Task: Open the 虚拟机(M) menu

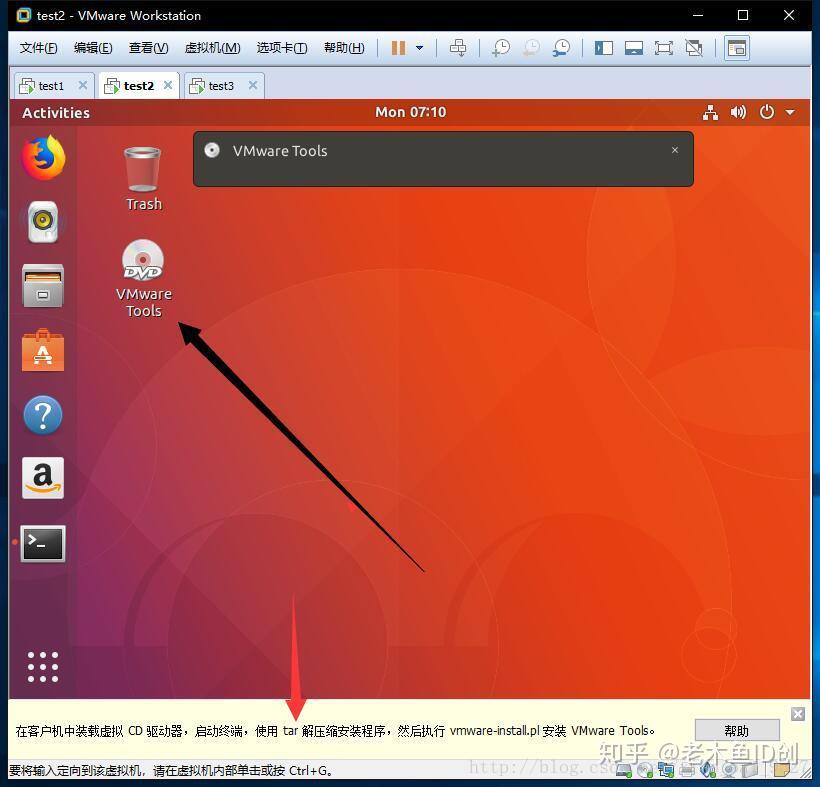Action: click(x=212, y=48)
